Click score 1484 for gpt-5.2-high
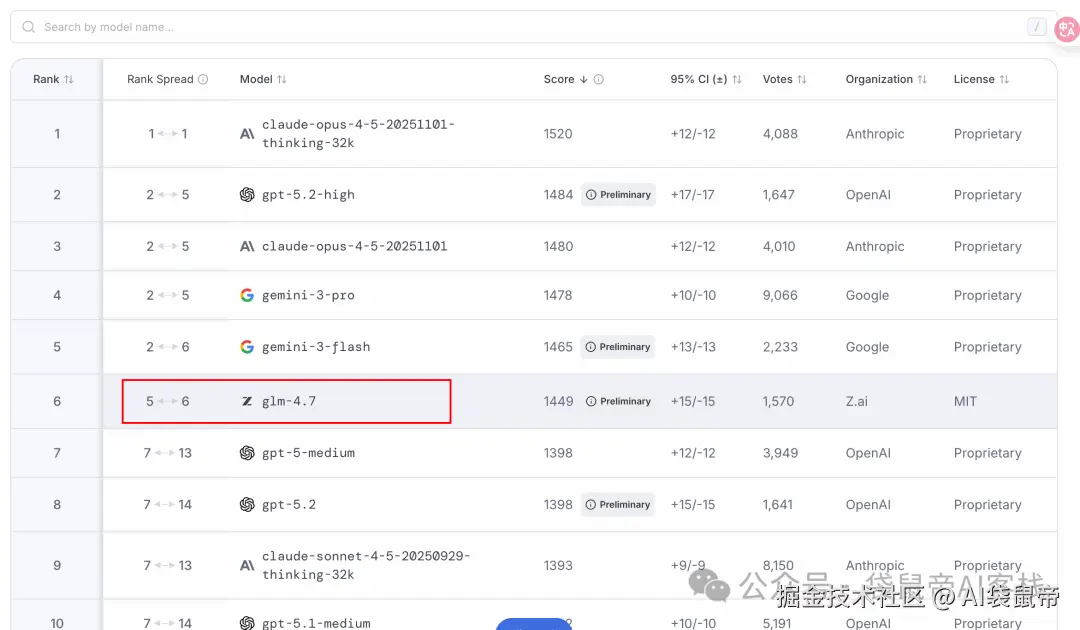The image size is (1080, 630). 558,195
